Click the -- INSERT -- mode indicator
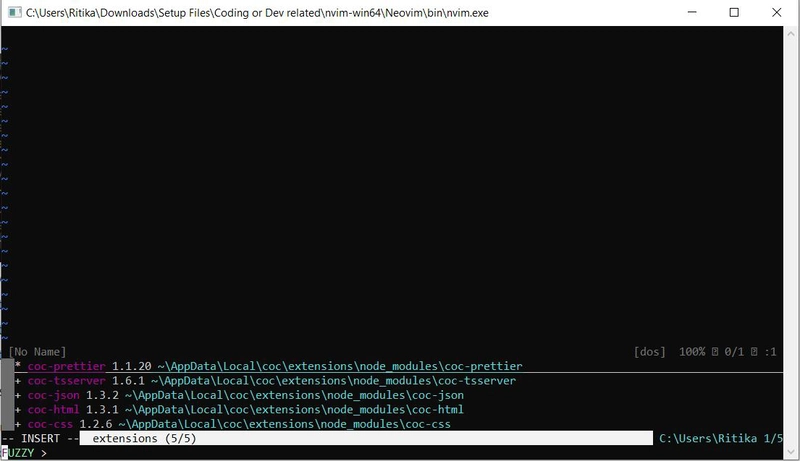Viewport: 800px width, 461px height. 40,439
